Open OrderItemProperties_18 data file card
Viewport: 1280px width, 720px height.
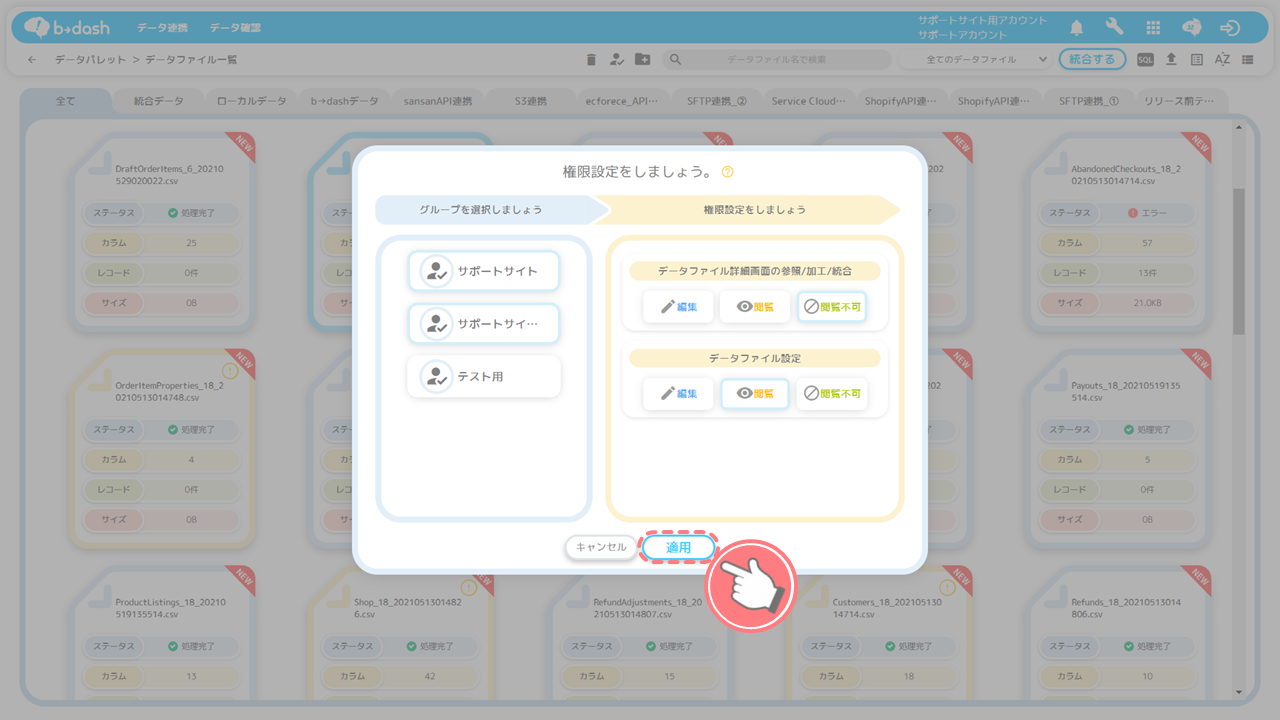(163, 449)
